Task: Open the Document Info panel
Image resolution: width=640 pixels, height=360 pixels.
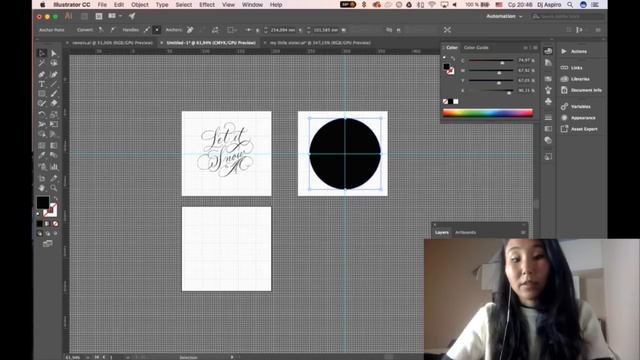Action: click(581, 90)
